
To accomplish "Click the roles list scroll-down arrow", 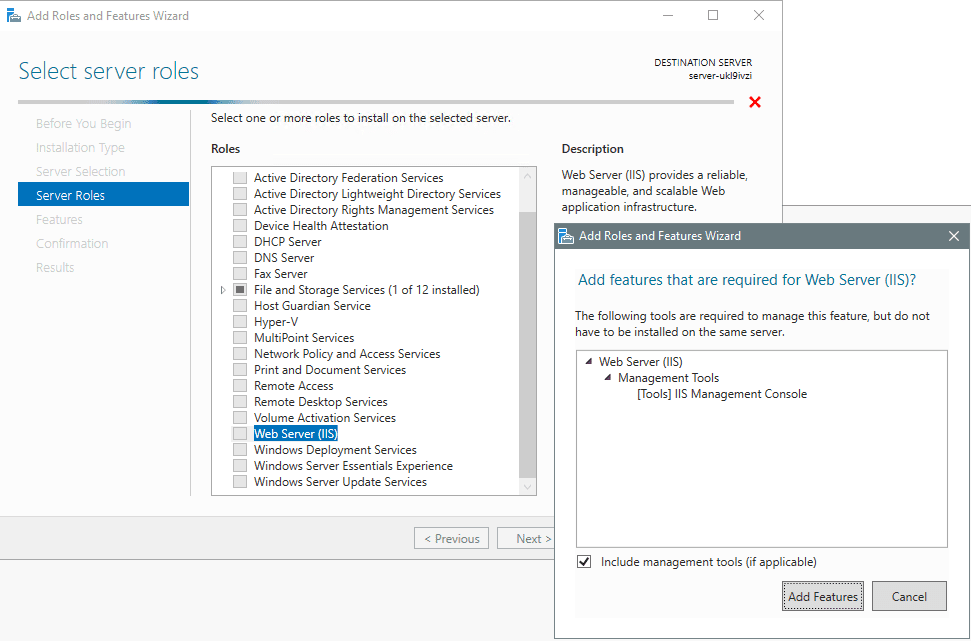I will pos(528,487).
